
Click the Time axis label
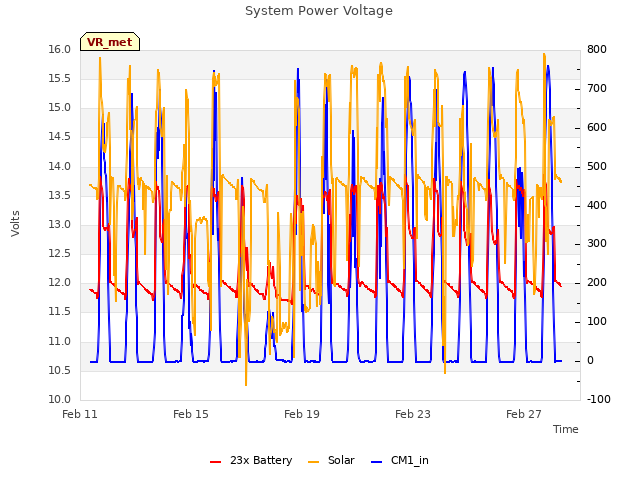coord(566,429)
